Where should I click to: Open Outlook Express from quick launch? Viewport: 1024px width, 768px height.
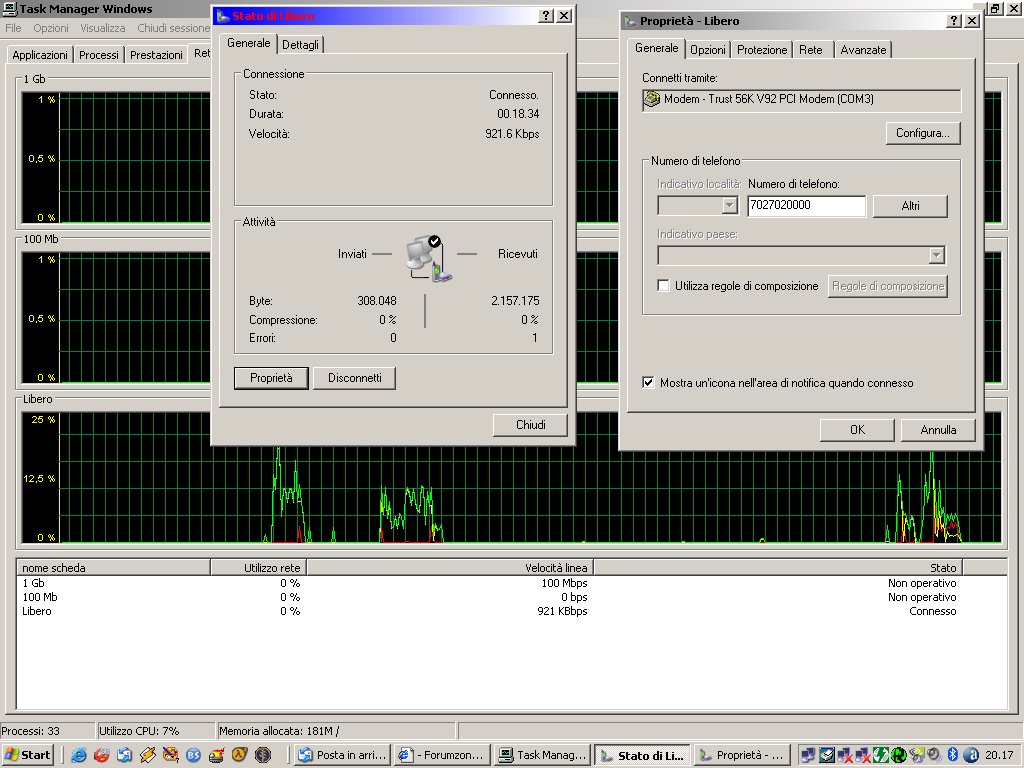pos(124,755)
